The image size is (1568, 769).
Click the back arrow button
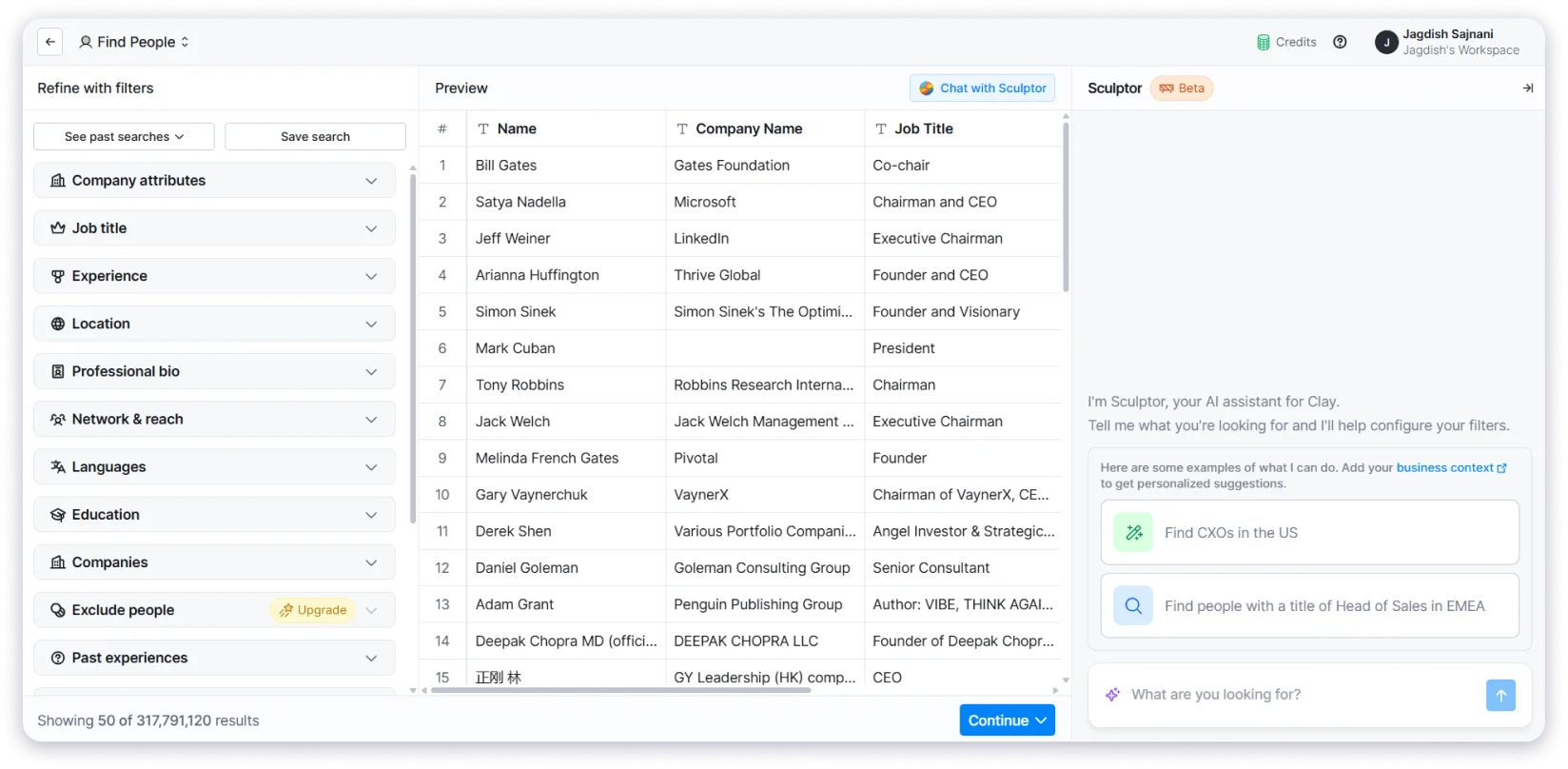[50, 42]
